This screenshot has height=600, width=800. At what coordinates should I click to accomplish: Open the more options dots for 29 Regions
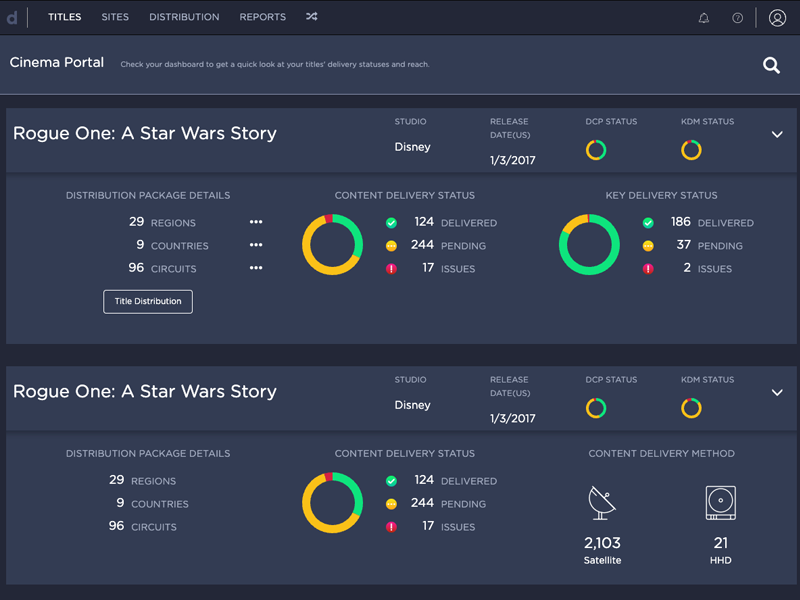(x=256, y=222)
